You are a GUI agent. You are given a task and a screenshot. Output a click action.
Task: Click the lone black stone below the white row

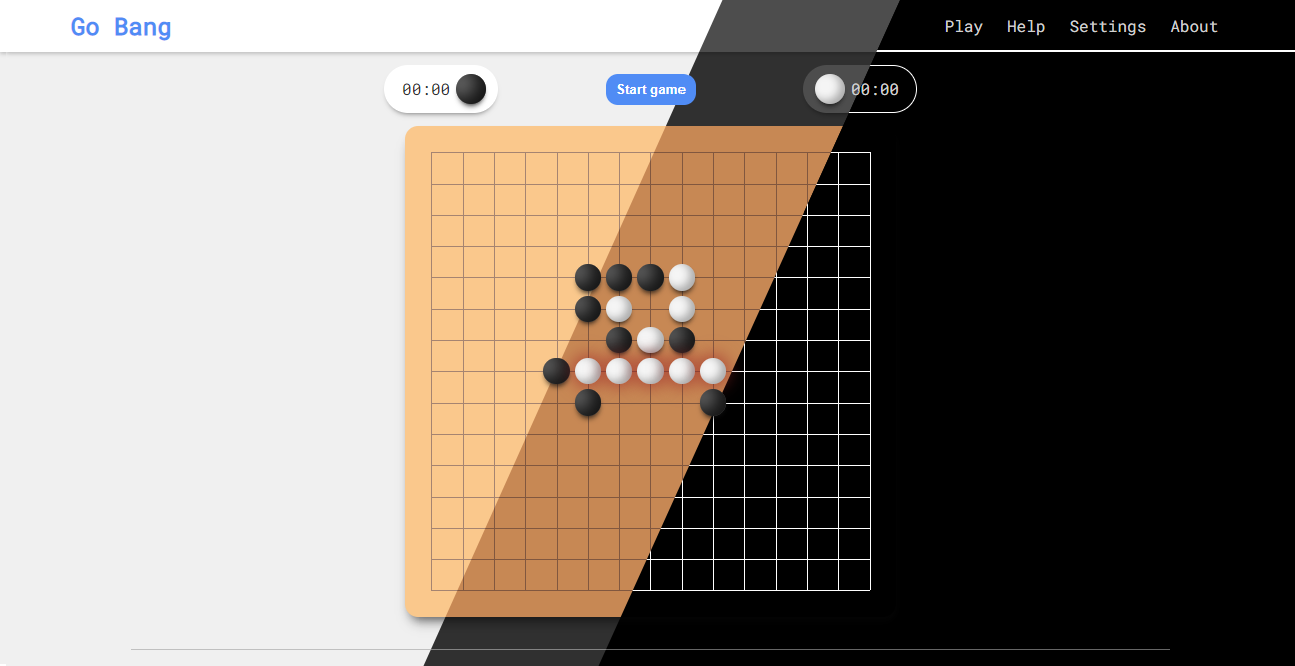click(588, 402)
